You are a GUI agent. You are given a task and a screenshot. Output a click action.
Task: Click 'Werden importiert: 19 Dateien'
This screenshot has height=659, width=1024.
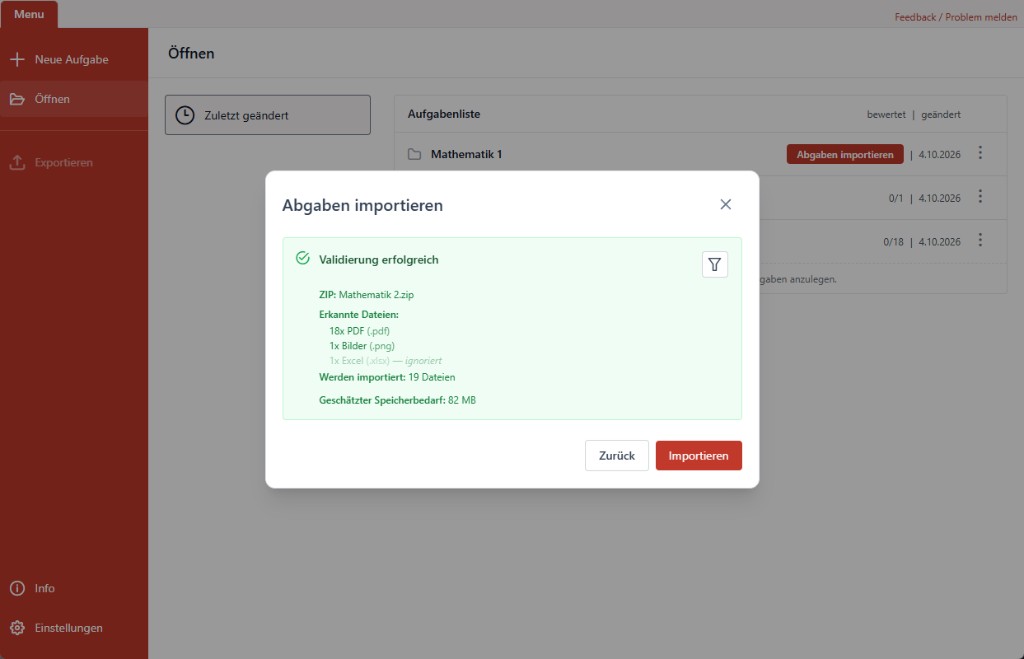point(387,377)
